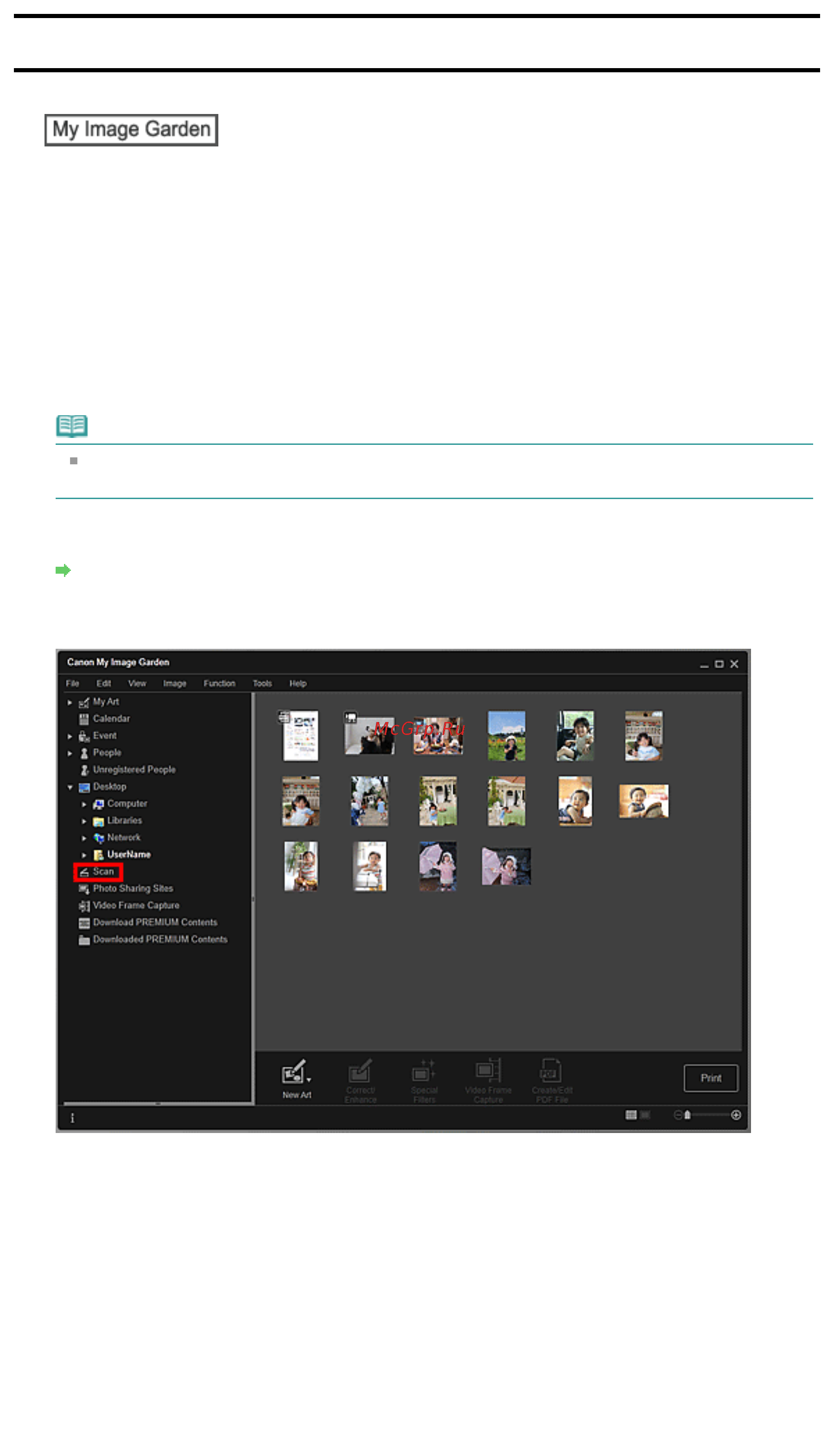The height and width of the screenshot is (1456, 834).
Task: Click the sidebar horizontal scrollbar
Action: pos(158,1103)
